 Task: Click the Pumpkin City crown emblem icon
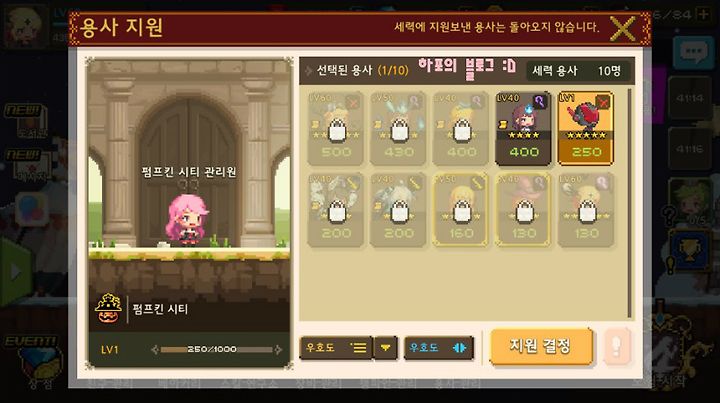108,308
